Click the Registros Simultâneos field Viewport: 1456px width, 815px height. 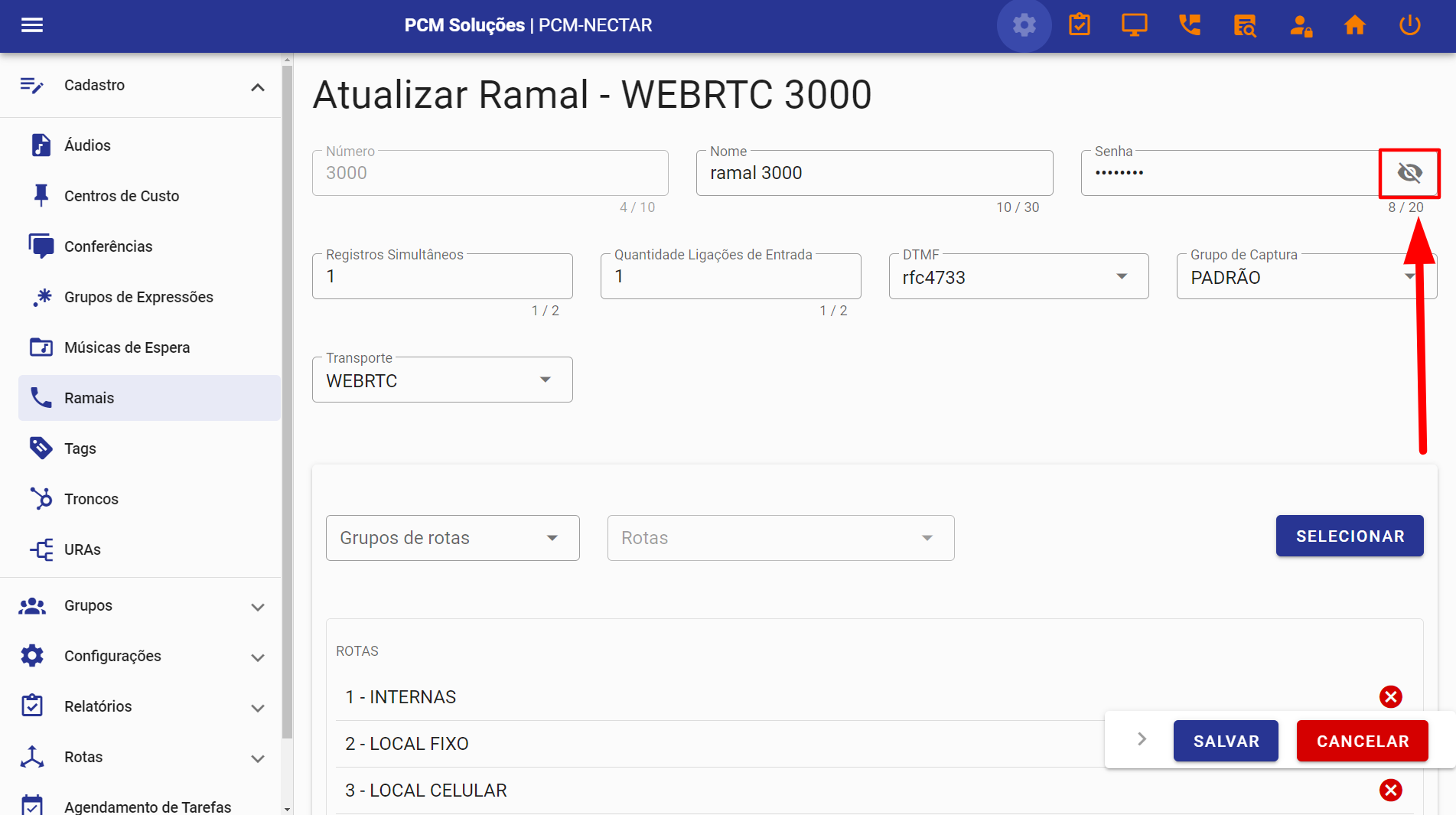442,276
